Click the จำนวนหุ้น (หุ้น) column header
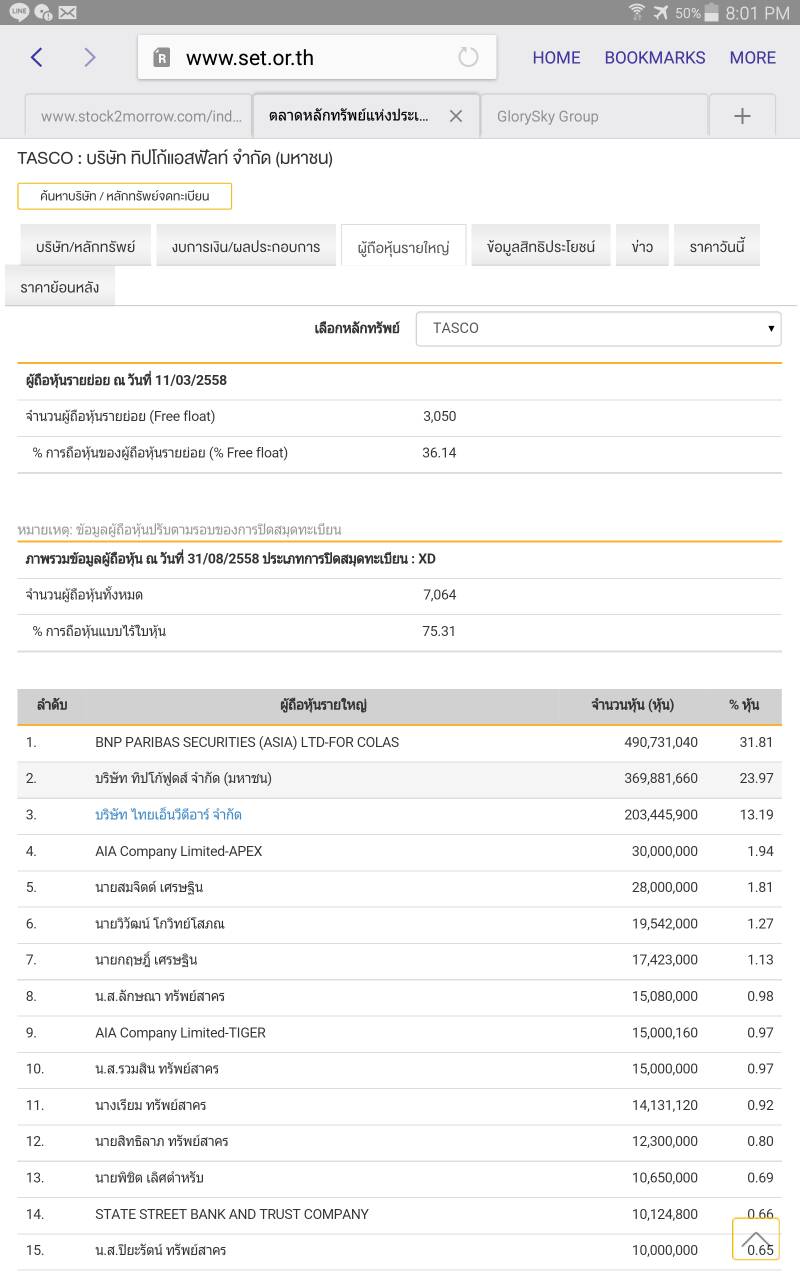This screenshot has height=1280, width=800. pos(632,705)
